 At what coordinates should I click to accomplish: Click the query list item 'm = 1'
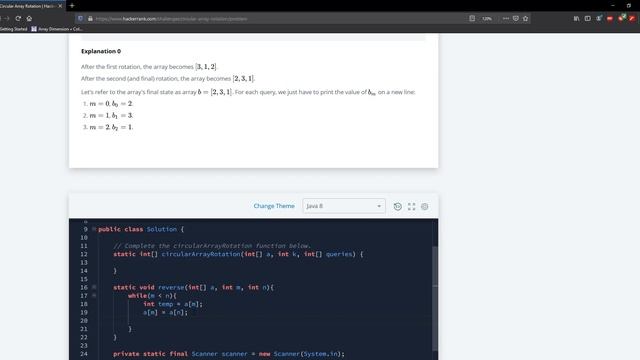(x=111, y=116)
